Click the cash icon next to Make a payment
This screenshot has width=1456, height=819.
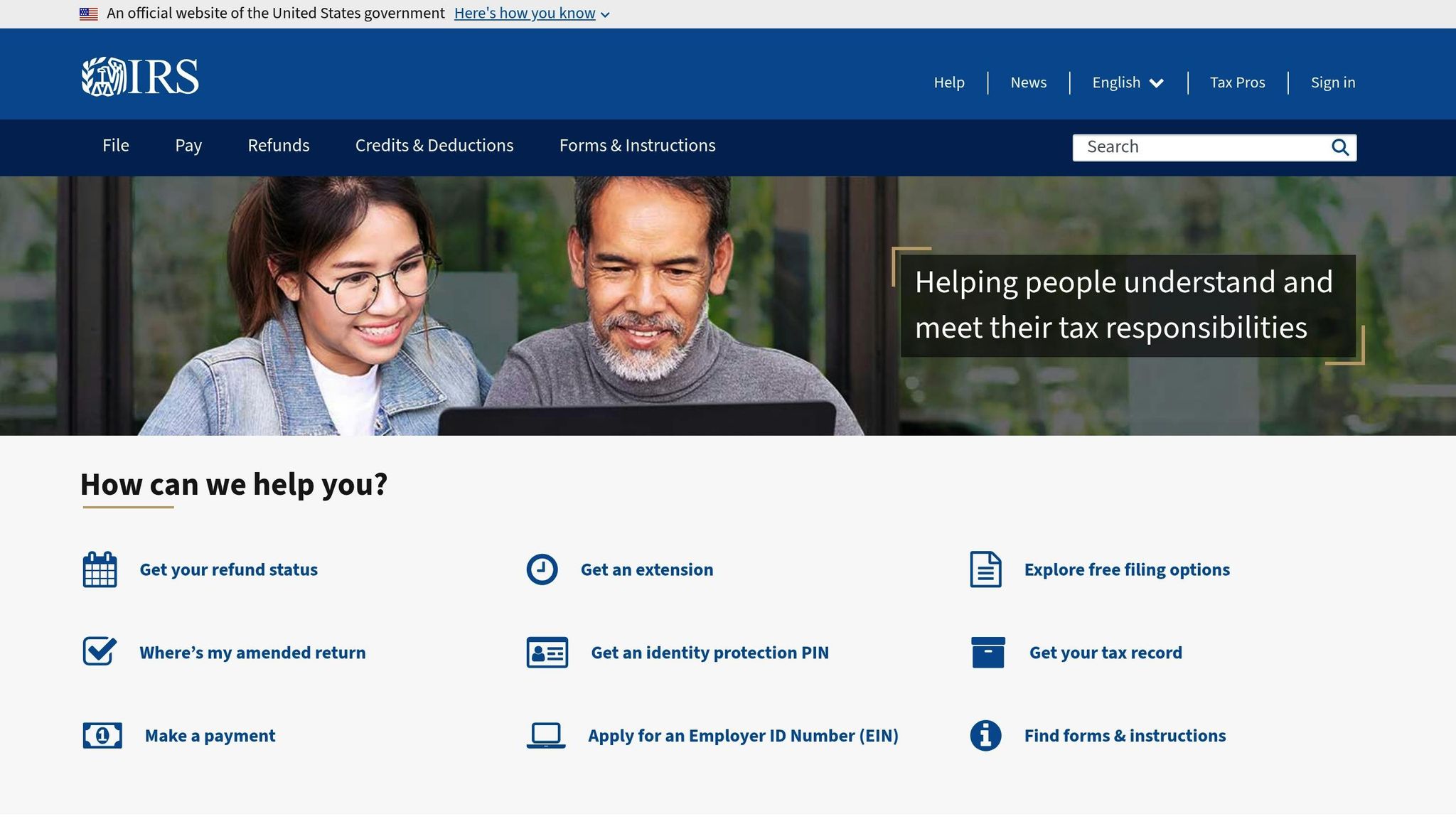102,735
